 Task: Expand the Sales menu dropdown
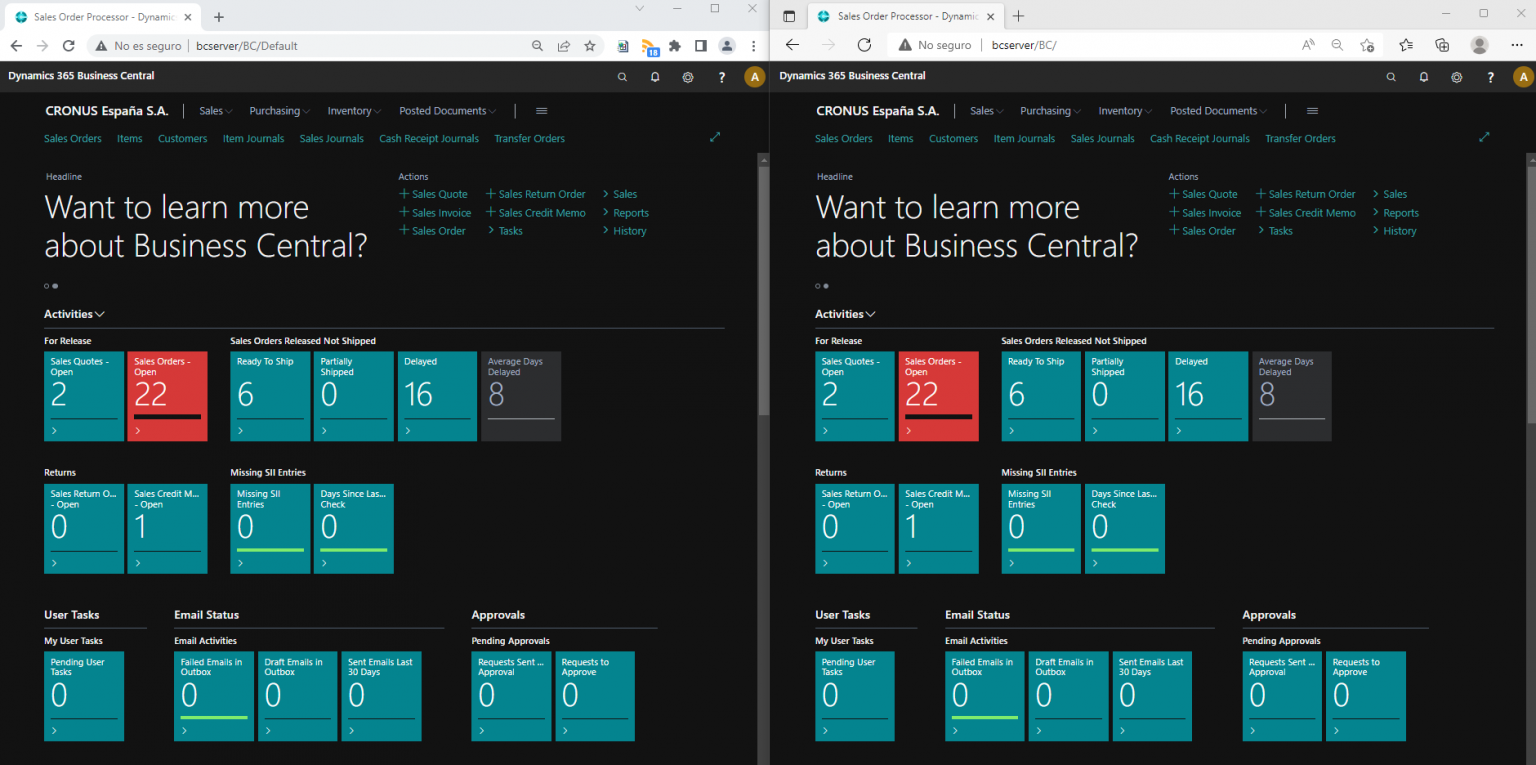[214, 110]
